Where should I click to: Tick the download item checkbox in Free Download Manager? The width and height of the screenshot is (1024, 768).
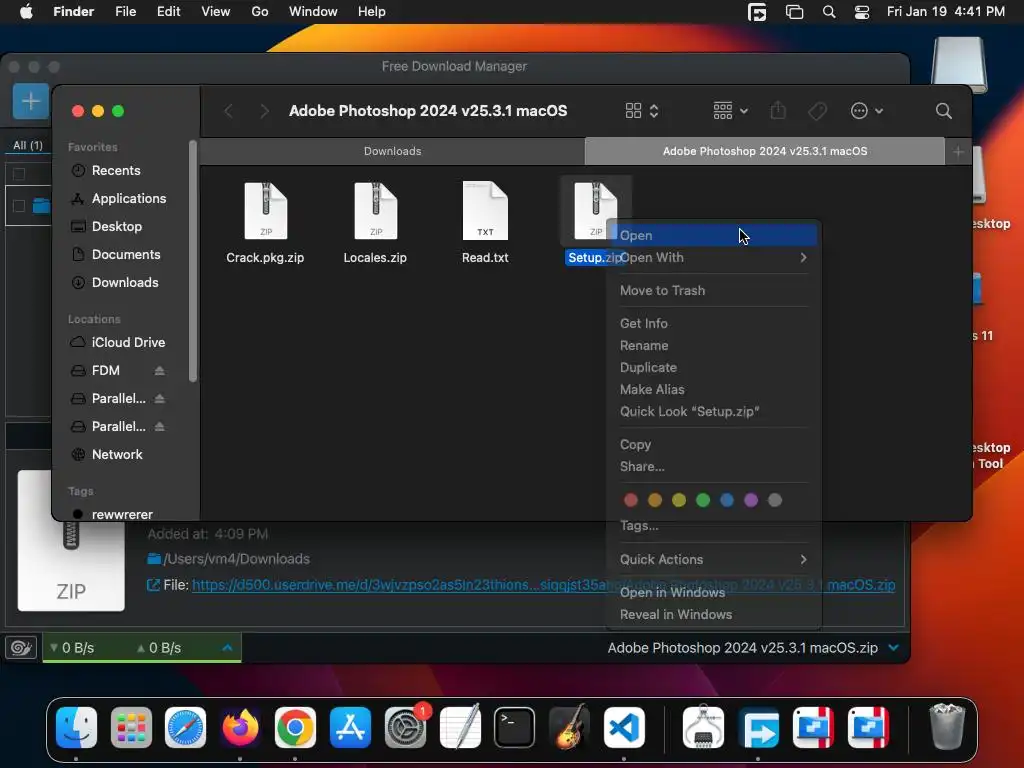(x=19, y=206)
